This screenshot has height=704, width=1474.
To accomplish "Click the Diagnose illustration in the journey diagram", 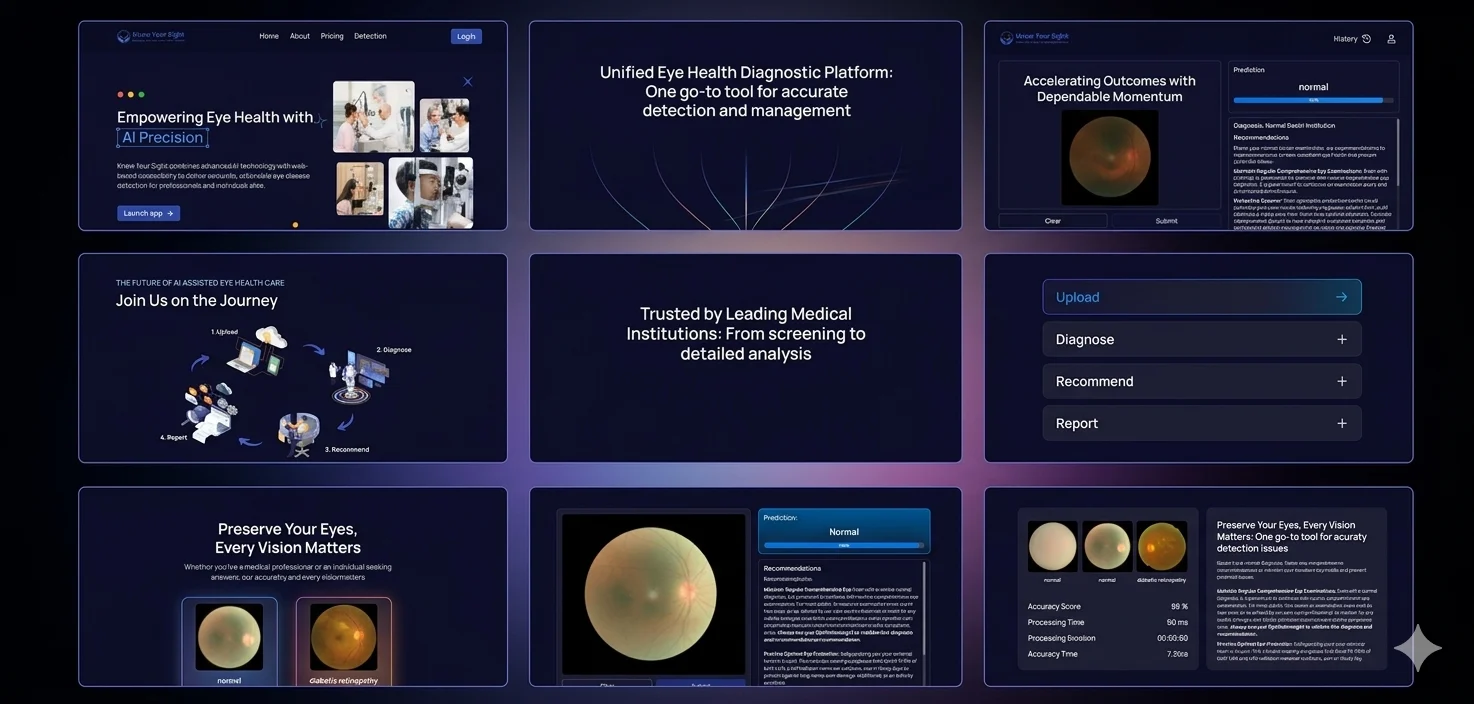I will [358, 377].
